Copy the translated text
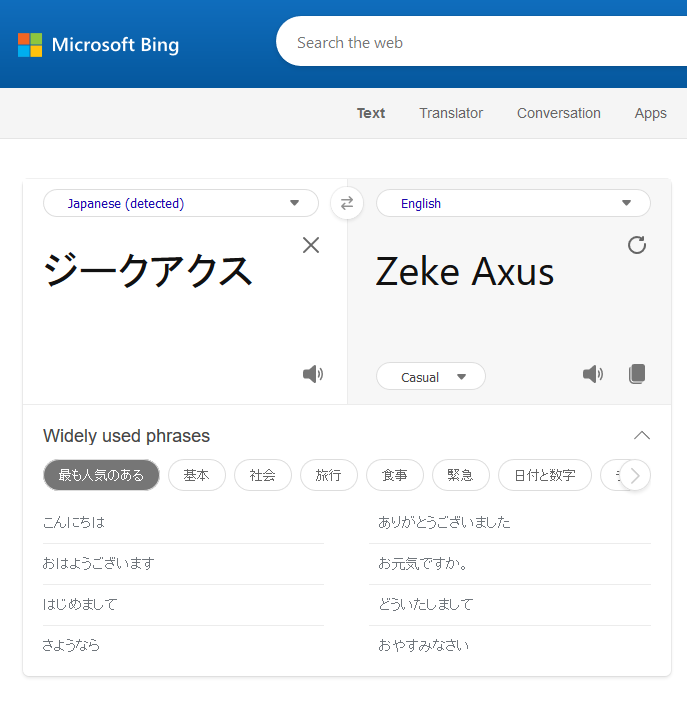This screenshot has height=708, width=687. [x=637, y=374]
